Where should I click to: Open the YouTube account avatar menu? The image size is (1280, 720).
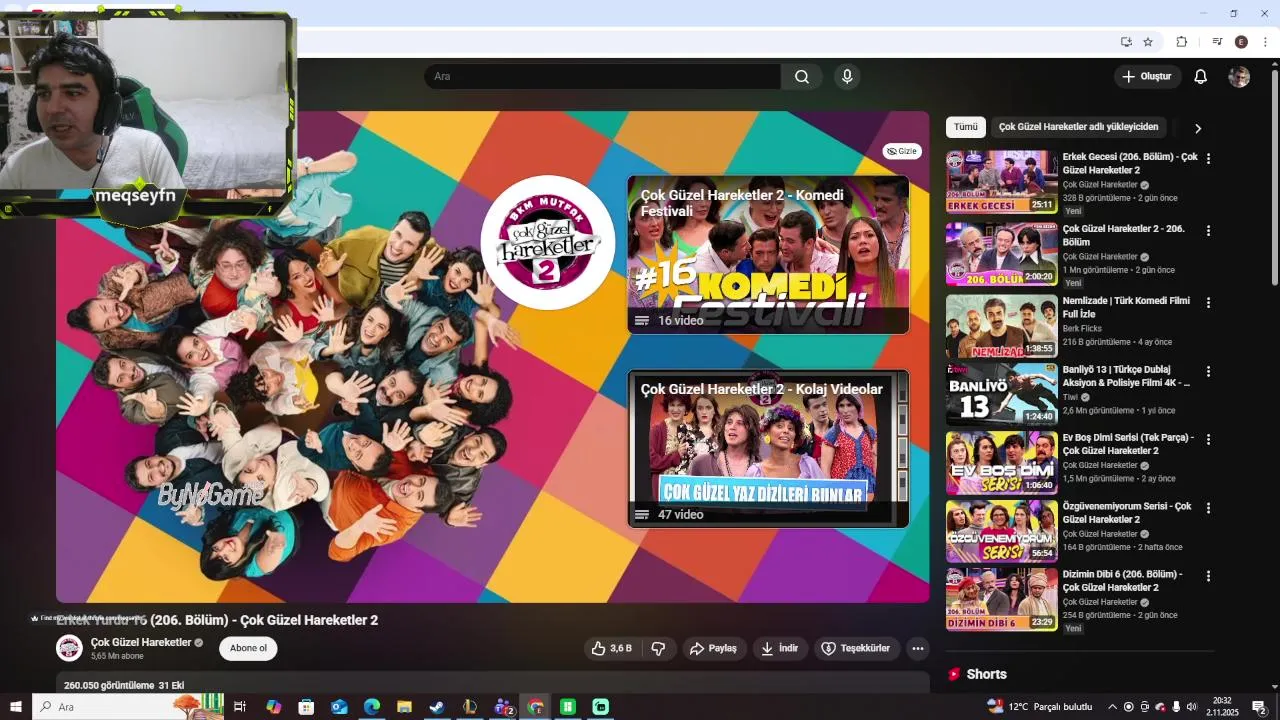[1239, 77]
